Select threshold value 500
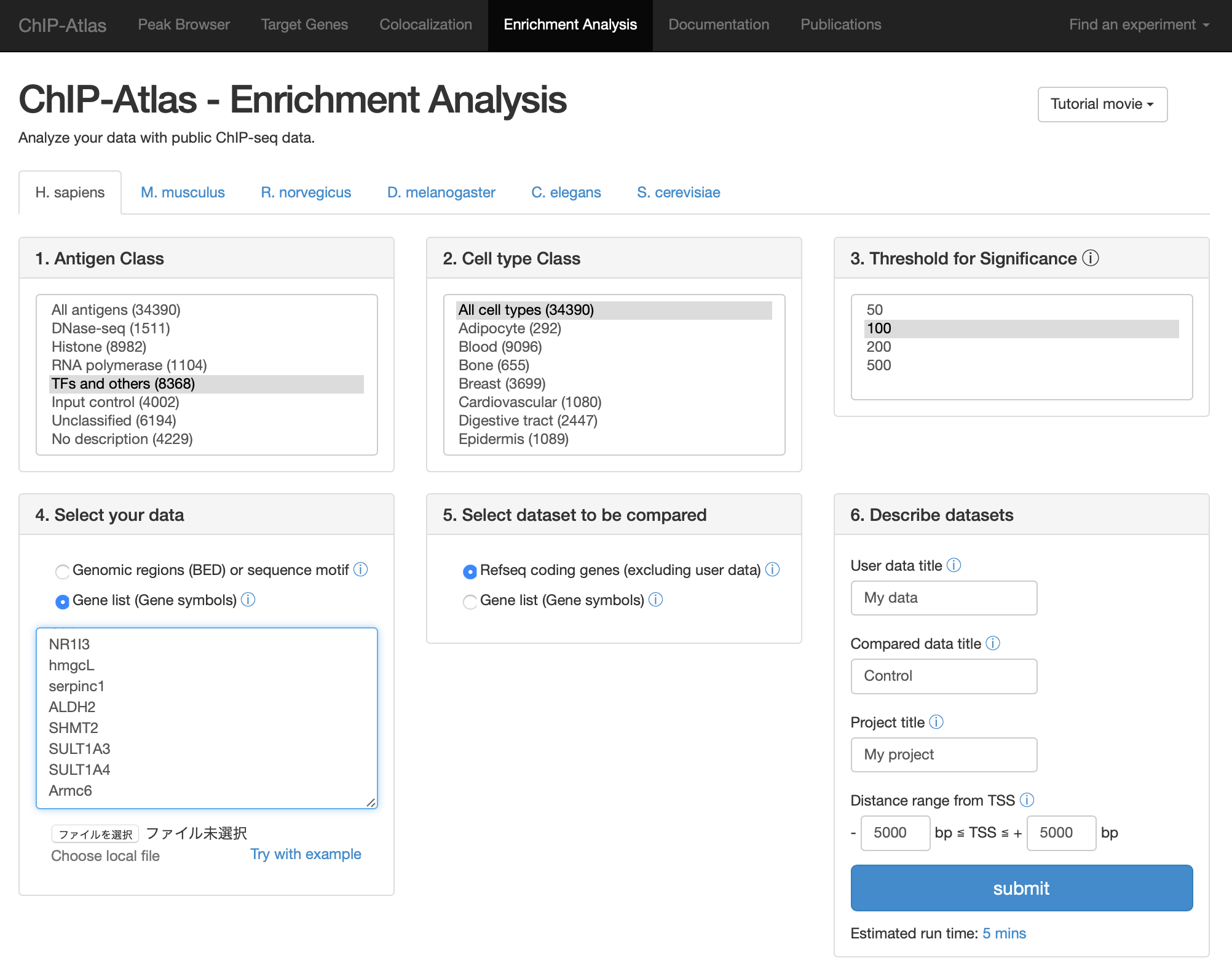 point(1022,365)
